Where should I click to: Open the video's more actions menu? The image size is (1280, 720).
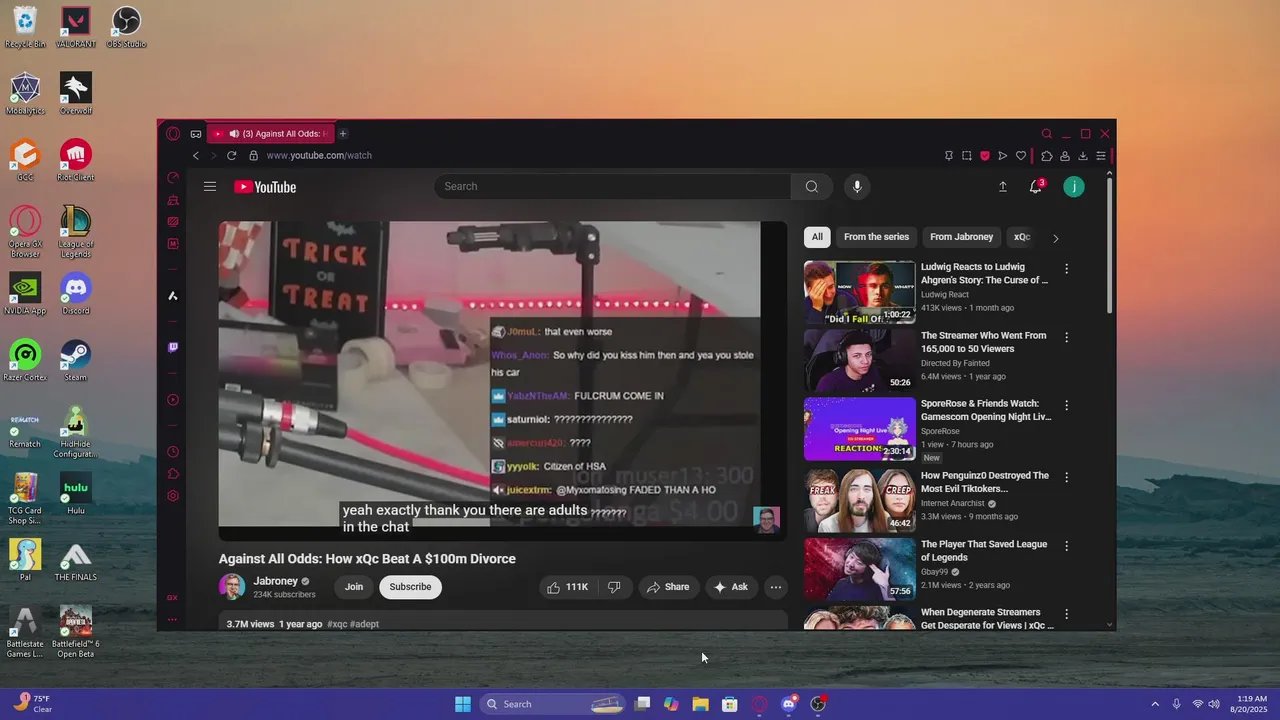click(x=775, y=587)
